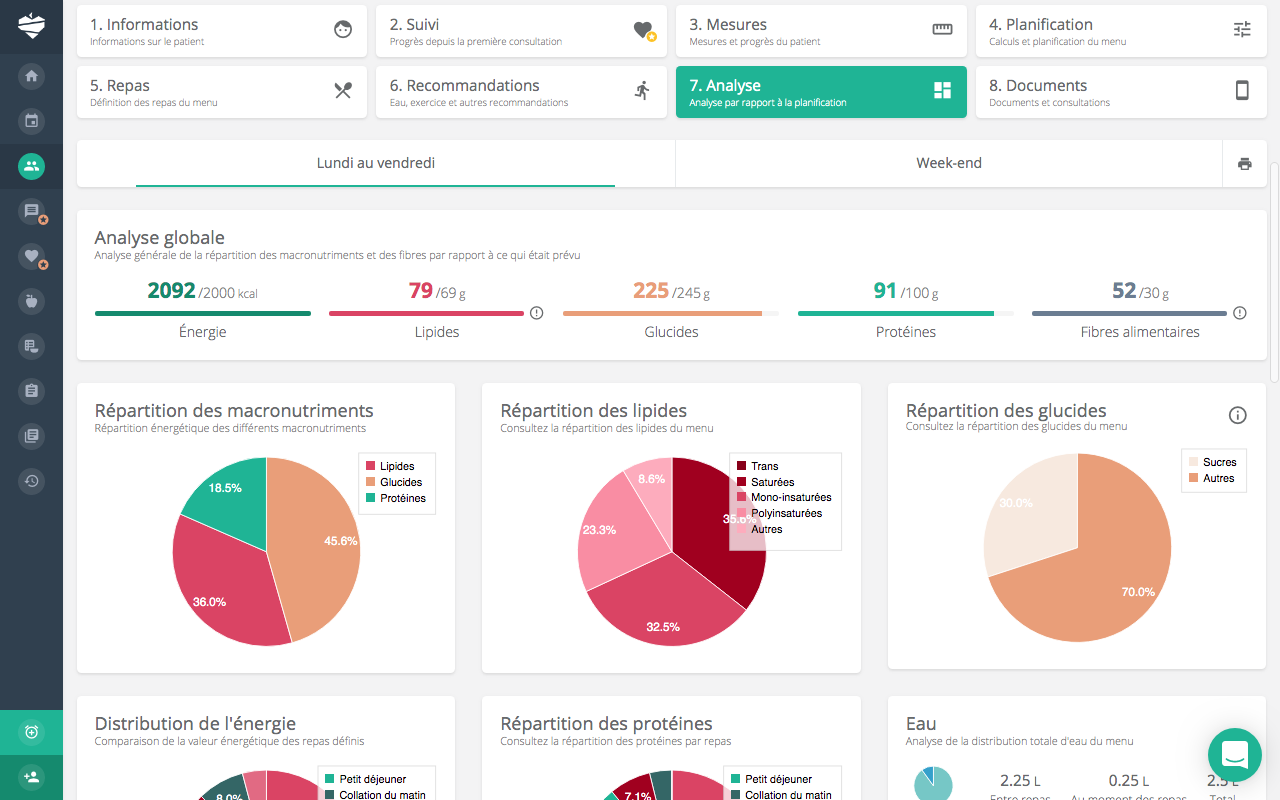
Task: Click the 70.0% Autres slice in glucides pie
Action: click(1100, 580)
